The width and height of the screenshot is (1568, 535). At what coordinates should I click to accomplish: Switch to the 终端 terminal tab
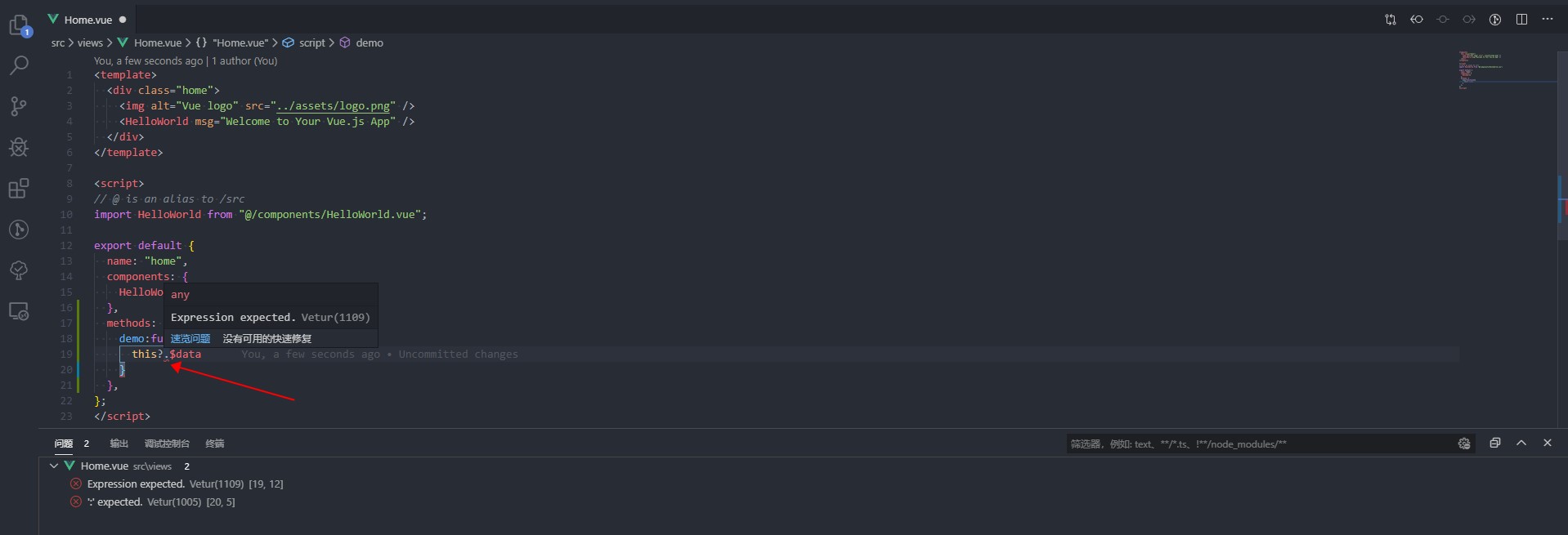214,443
